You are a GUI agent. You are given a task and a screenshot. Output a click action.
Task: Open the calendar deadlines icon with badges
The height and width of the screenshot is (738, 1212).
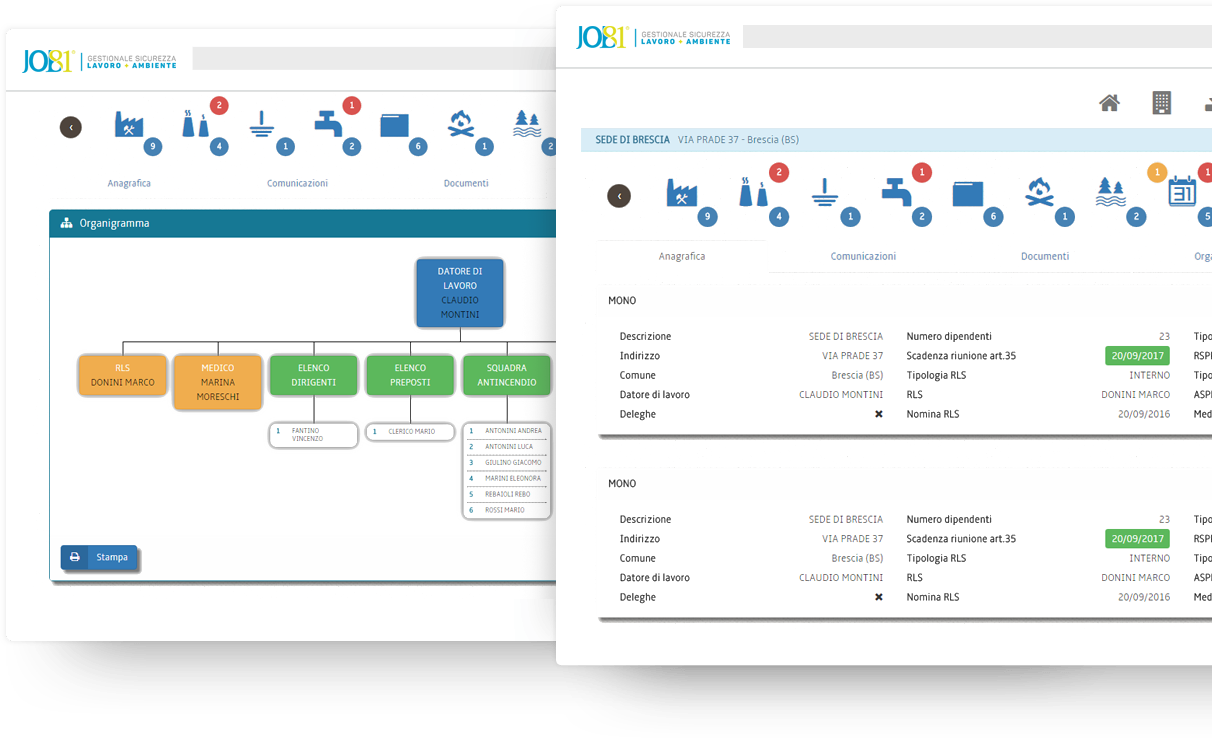(1183, 193)
